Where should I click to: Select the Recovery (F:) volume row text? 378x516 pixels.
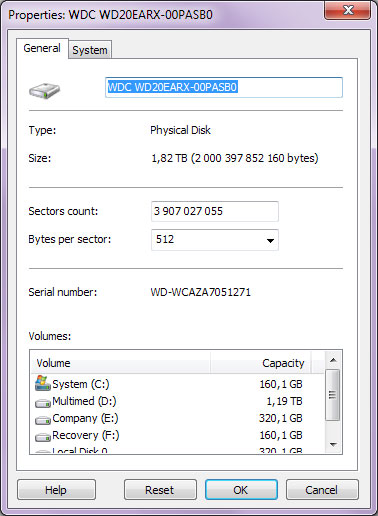point(86,435)
